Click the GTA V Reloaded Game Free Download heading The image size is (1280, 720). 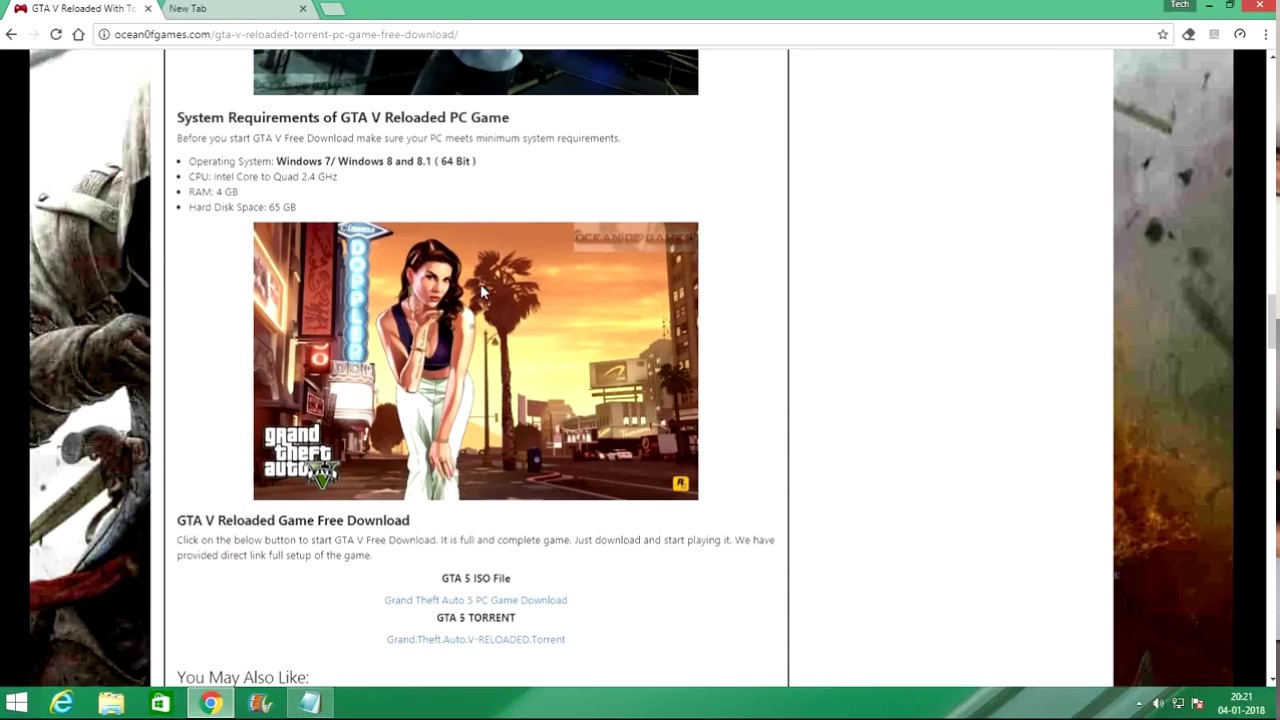[x=293, y=520]
